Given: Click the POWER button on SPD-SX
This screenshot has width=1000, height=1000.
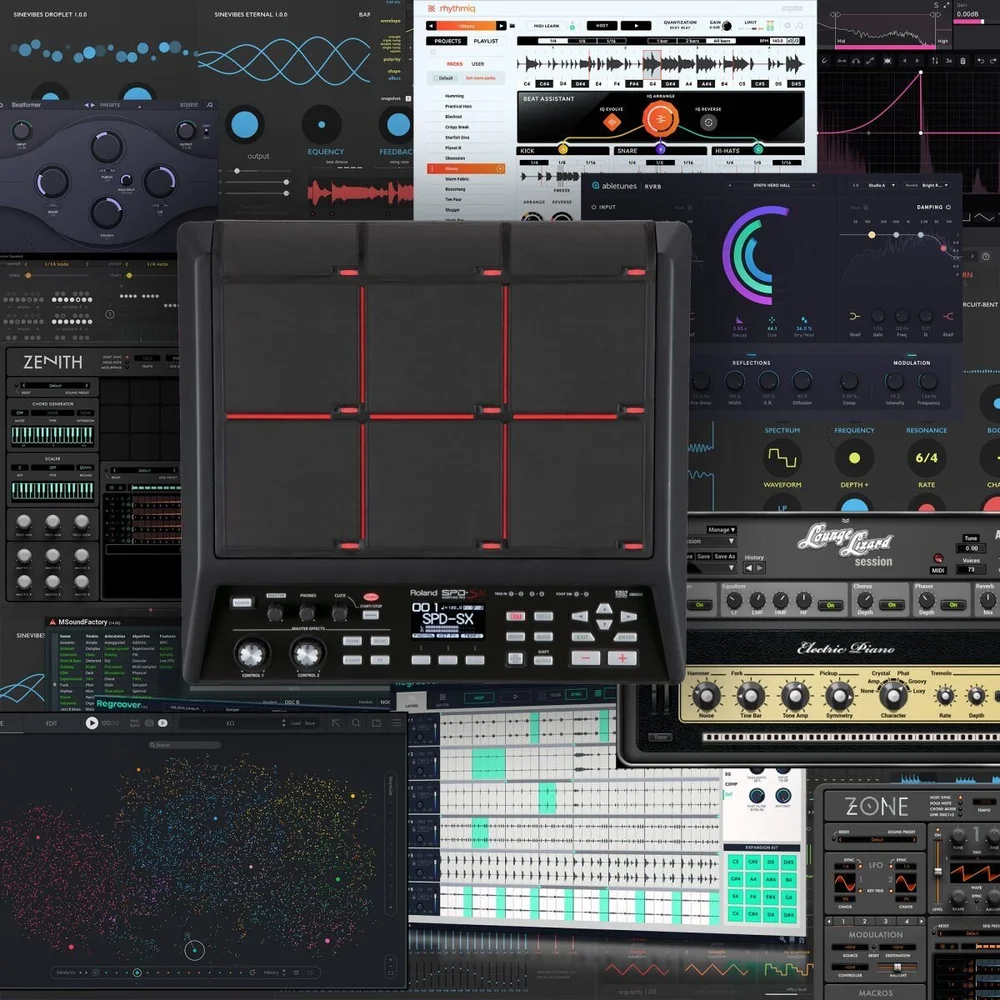Looking at the screenshot, I should click(x=242, y=603).
